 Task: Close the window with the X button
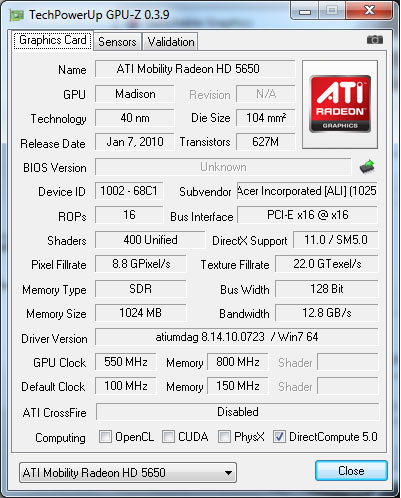pyautogui.click(x=369, y=11)
